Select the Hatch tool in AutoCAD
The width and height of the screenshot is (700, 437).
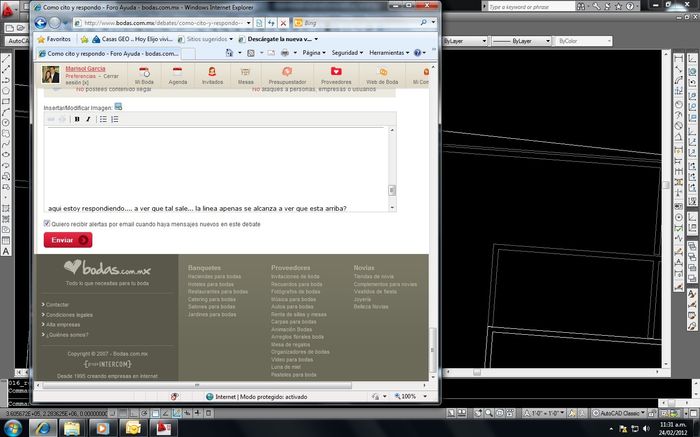pyautogui.click(x=6, y=208)
